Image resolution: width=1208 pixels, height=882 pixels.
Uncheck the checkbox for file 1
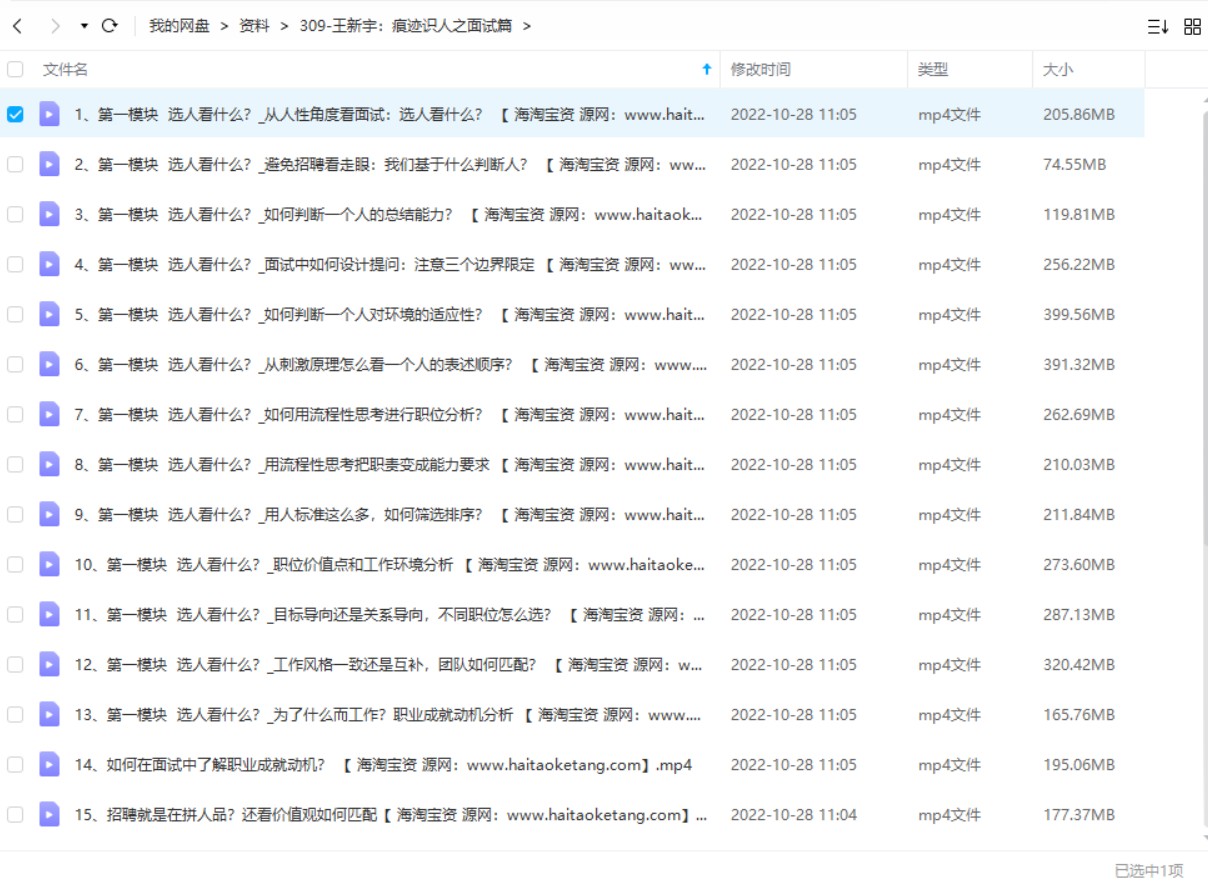pyautogui.click(x=15, y=114)
